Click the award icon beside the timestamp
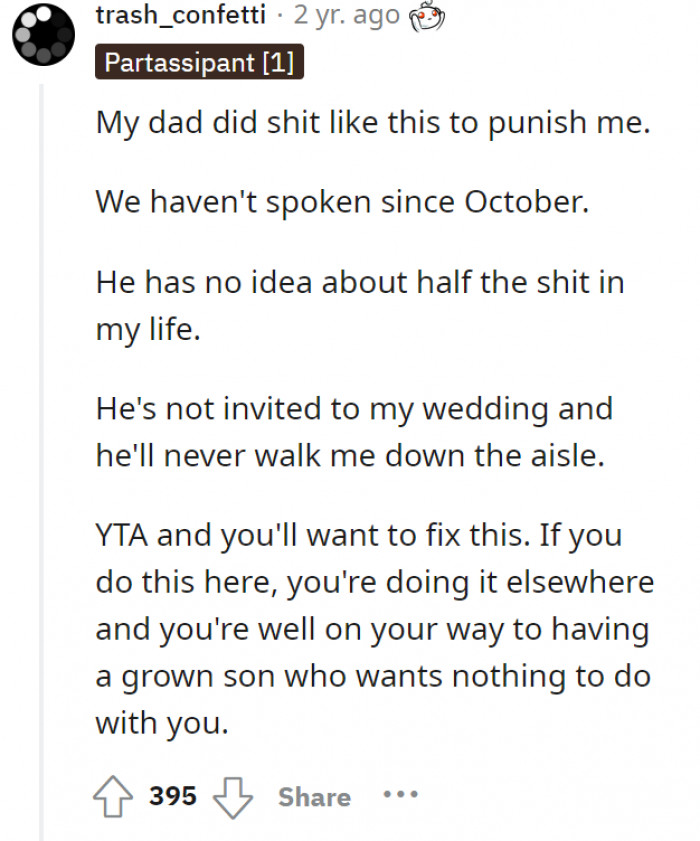700x841 pixels. click(423, 18)
